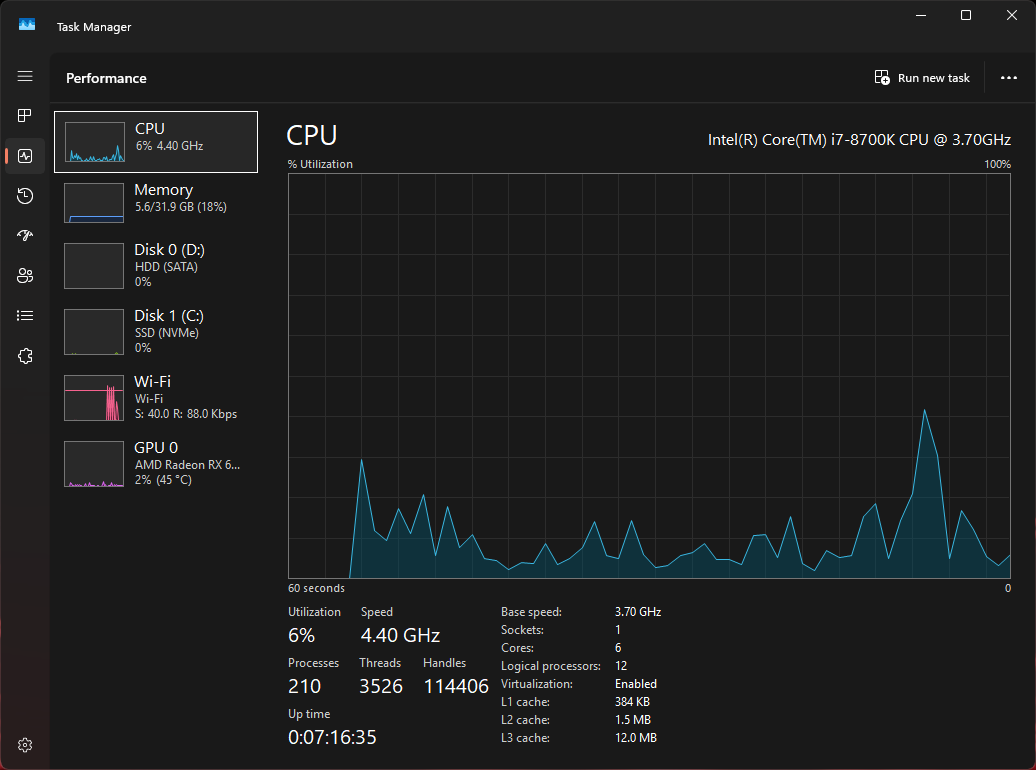
Task: Open the Users page icon
Action: (25, 276)
